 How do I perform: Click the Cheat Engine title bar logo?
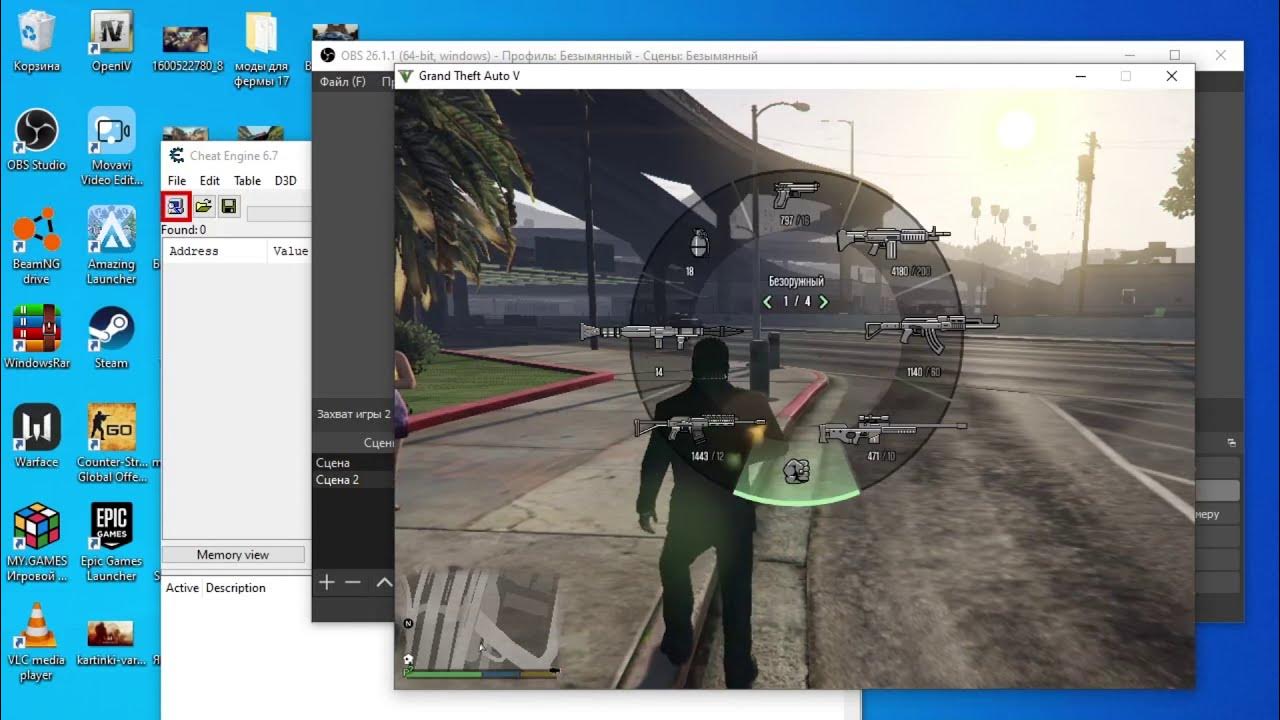[x=176, y=155]
